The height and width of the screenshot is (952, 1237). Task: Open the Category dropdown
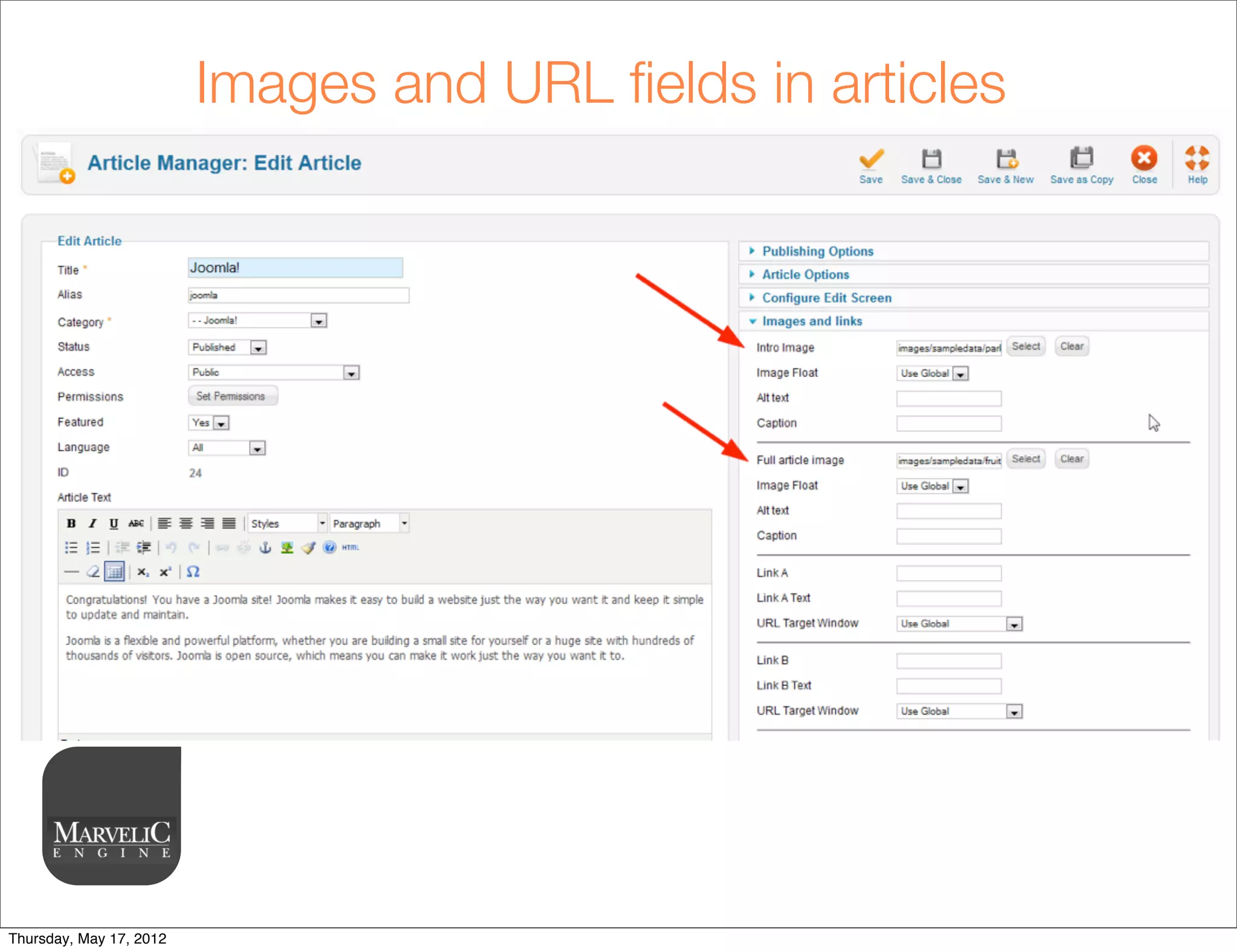(x=257, y=320)
